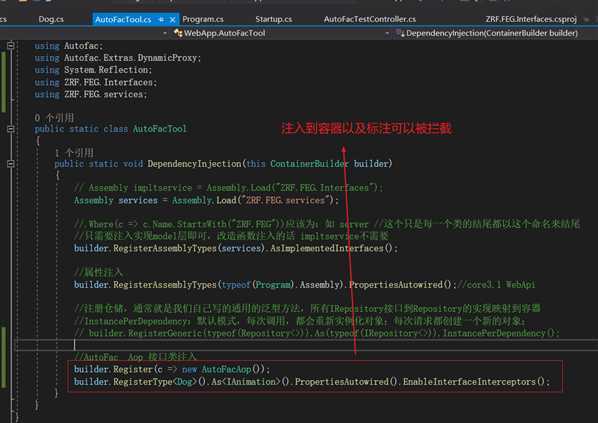The width and height of the screenshot is (598, 423).
Task: Close the AutoFacTool.cs tab
Action: tap(173, 19)
